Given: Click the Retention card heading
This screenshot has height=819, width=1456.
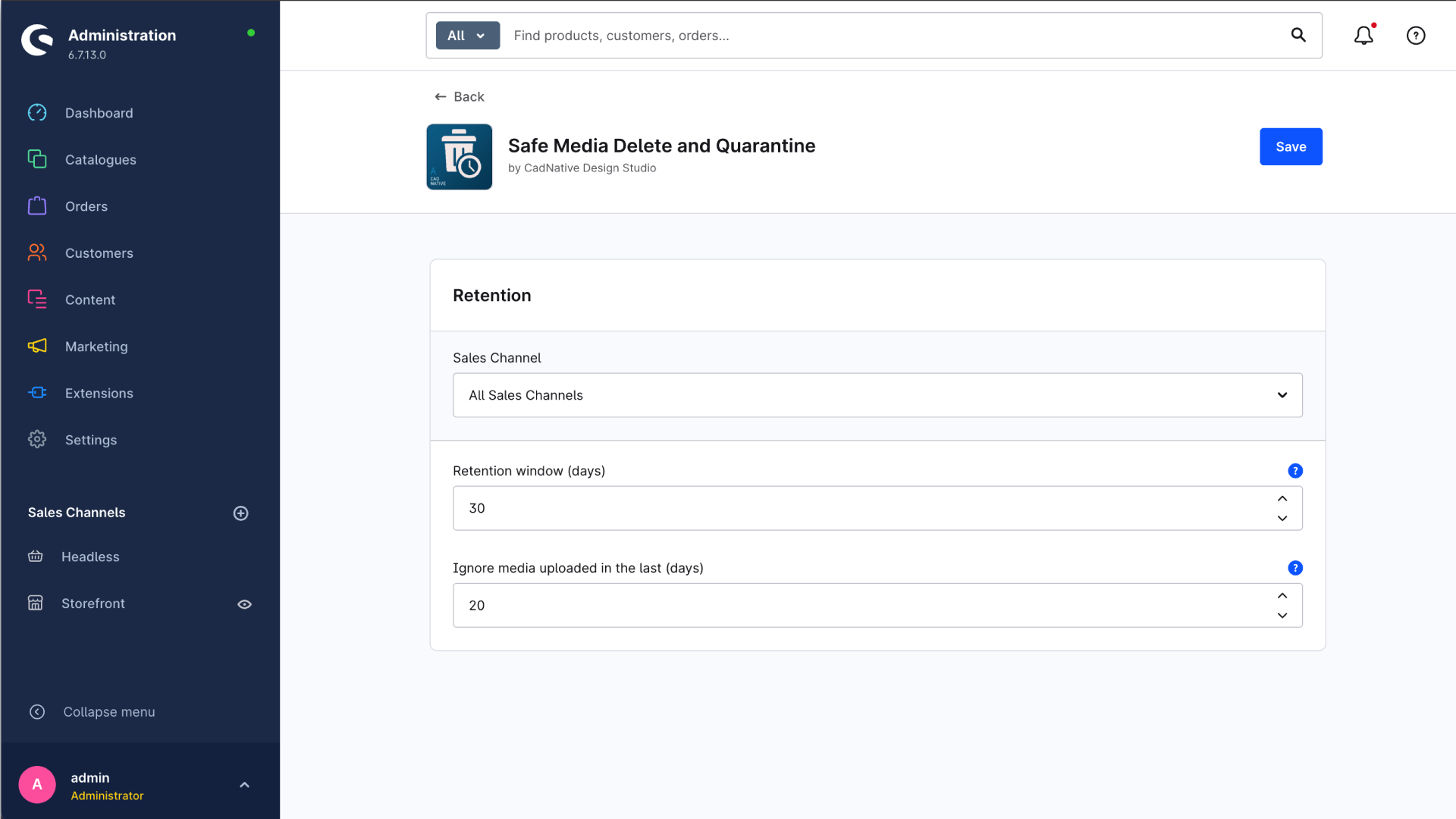Looking at the screenshot, I should (492, 296).
